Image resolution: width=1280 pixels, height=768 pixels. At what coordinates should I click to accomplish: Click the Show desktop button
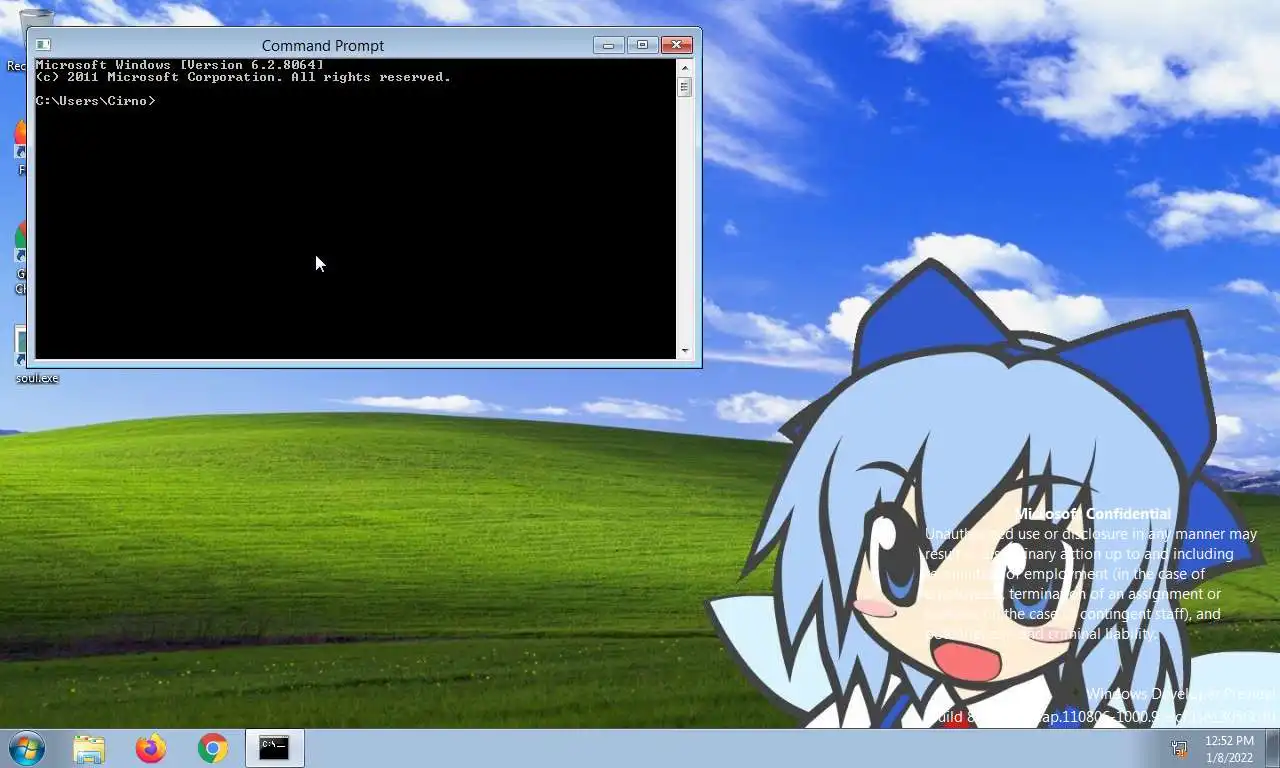tap(1273, 748)
